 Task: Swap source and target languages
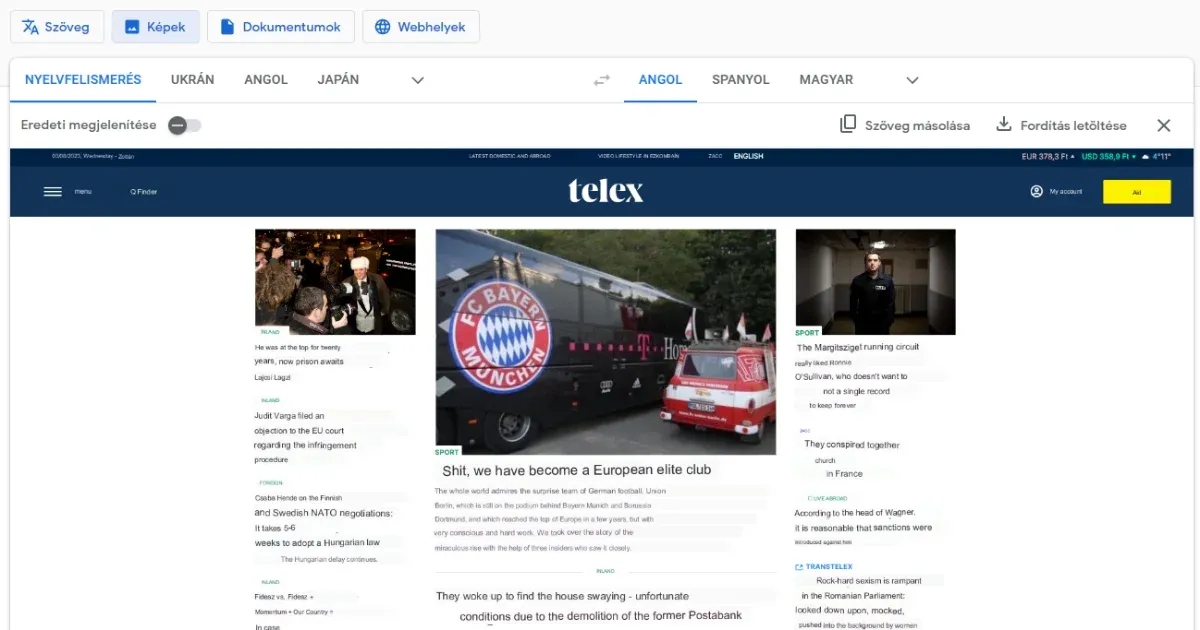601,80
